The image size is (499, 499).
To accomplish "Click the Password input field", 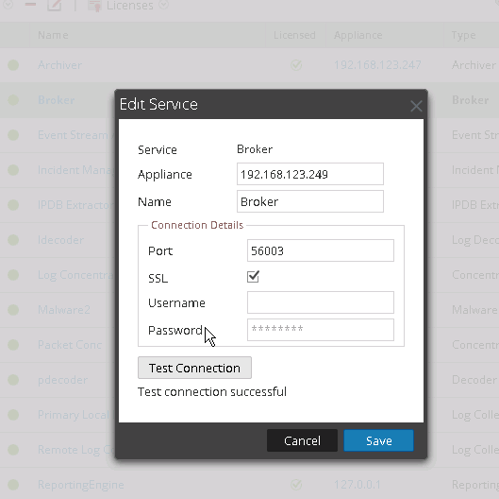I will pos(320,330).
